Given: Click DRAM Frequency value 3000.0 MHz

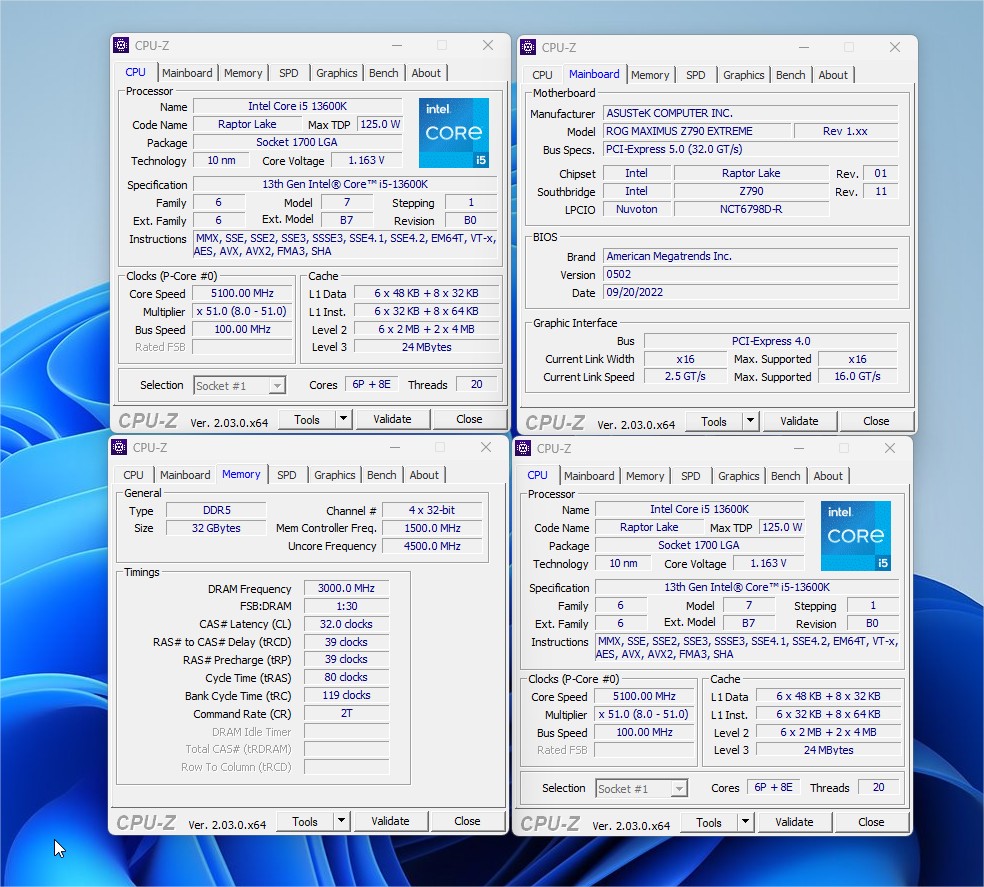Looking at the screenshot, I should coord(346,588).
